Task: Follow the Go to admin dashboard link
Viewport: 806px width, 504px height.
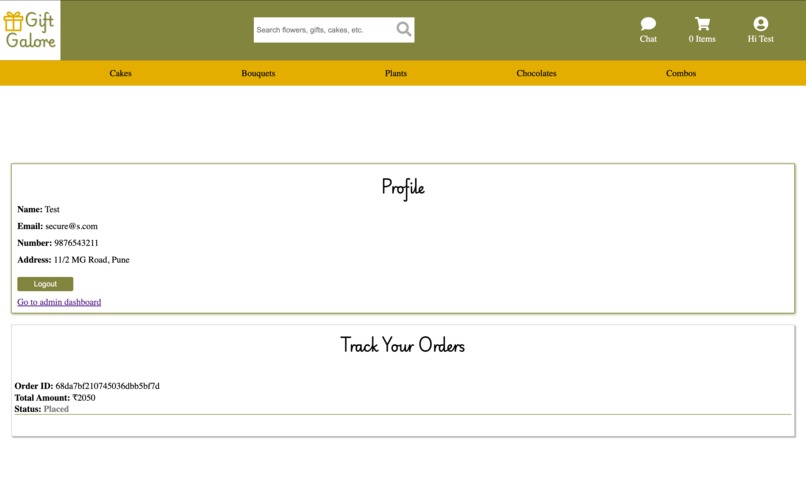Action: coord(59,302)
